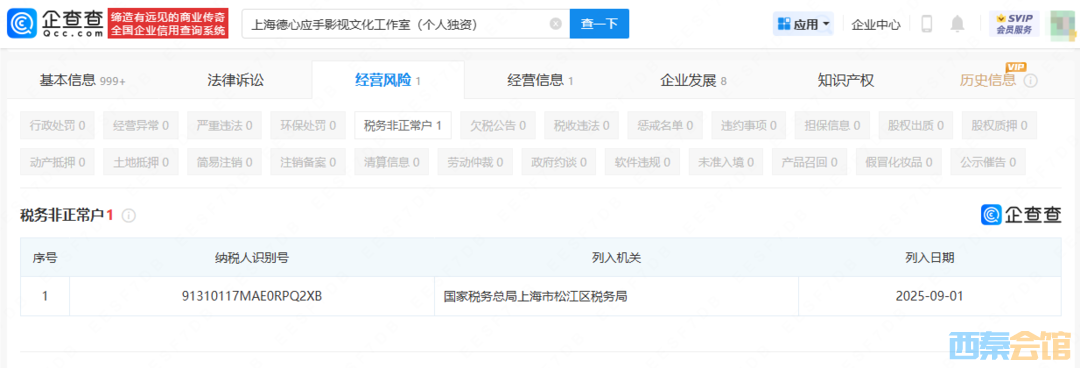Click the 列入机关 column header
This screenshot has width=1080, height=368.
(x=616, y=258)
